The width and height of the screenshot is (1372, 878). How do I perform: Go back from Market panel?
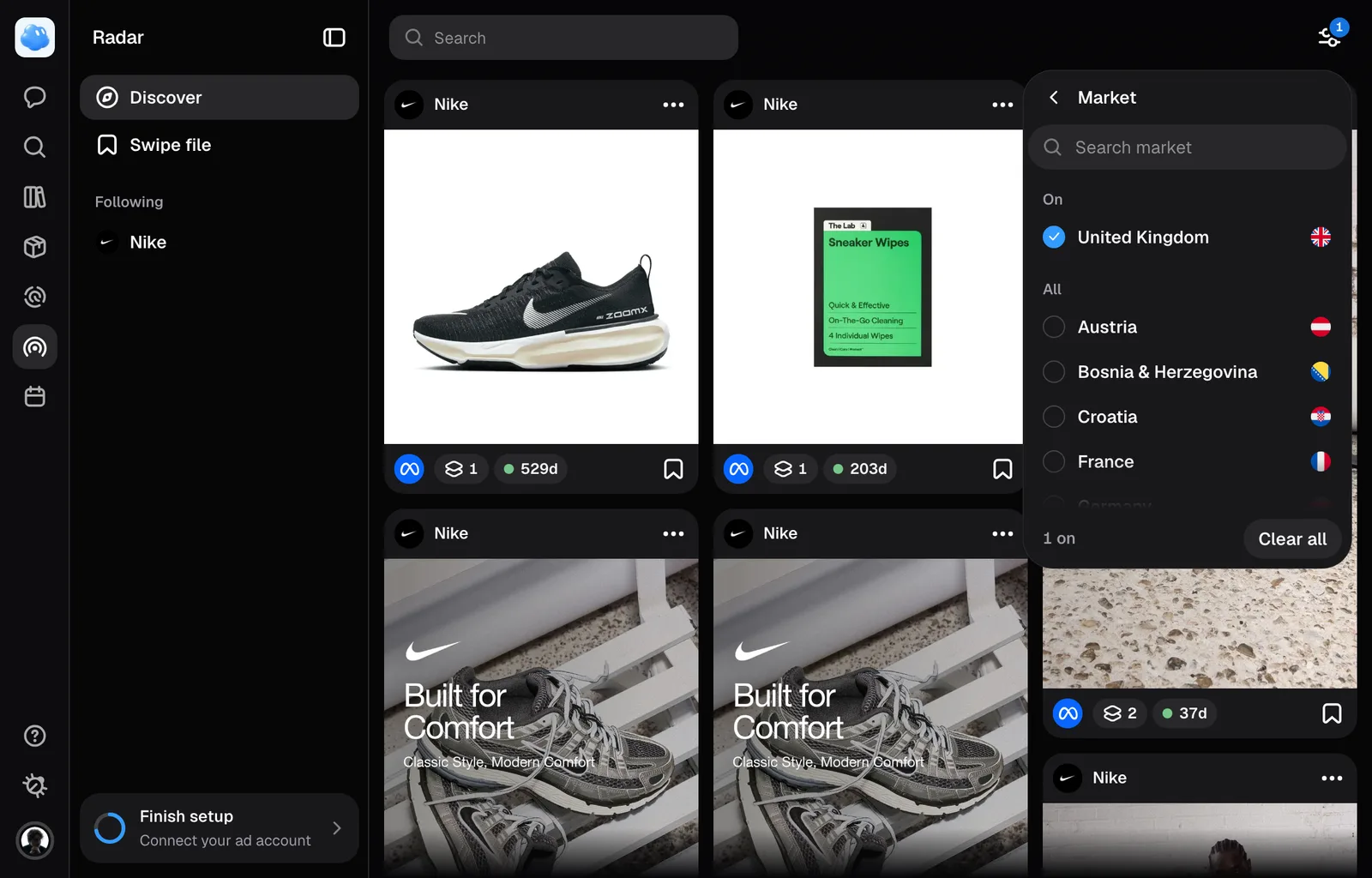pyautogui.click(x=1054, y=98)
